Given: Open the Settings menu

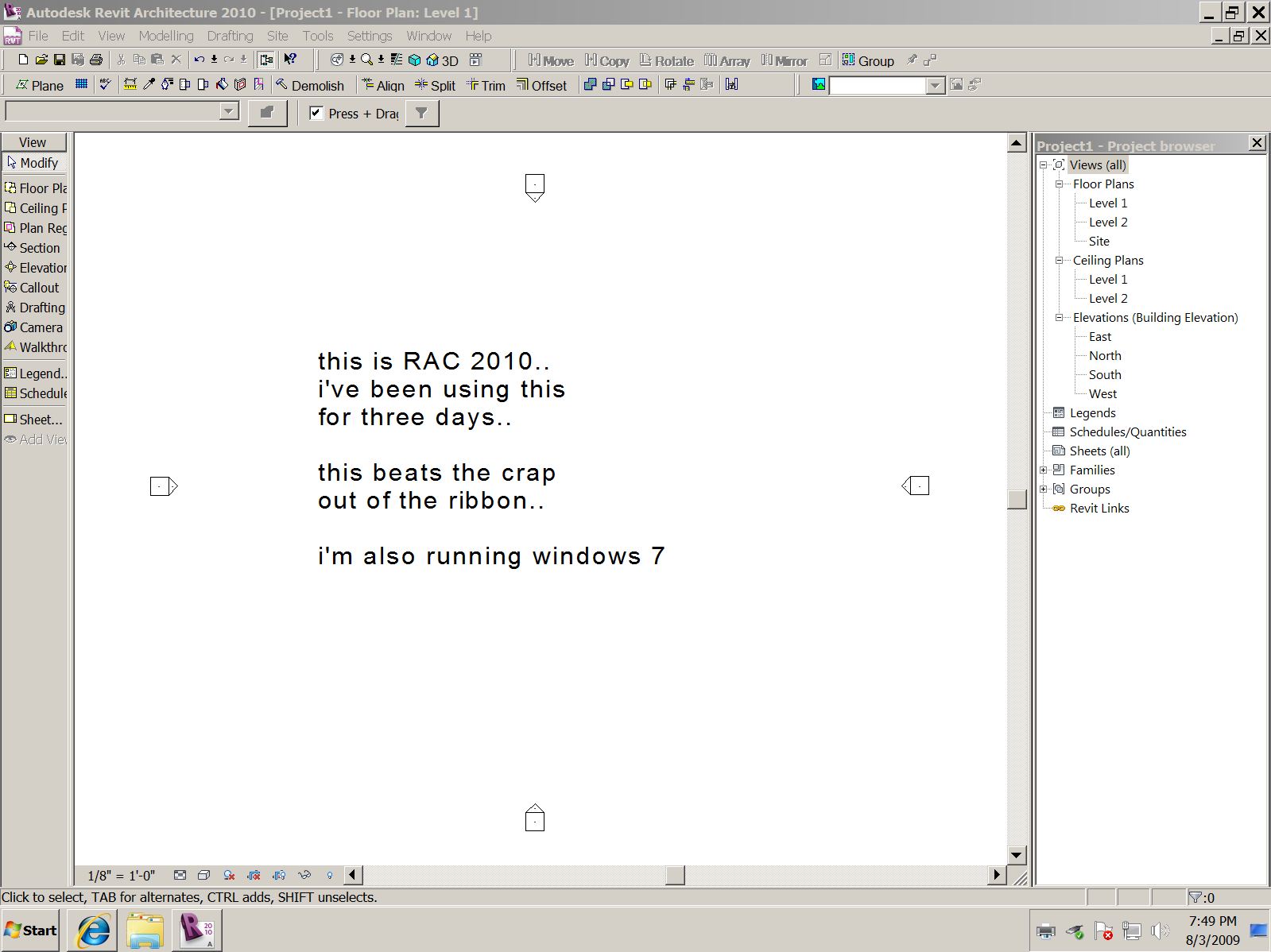Looking at the screenshot, I should click(370, 36).
